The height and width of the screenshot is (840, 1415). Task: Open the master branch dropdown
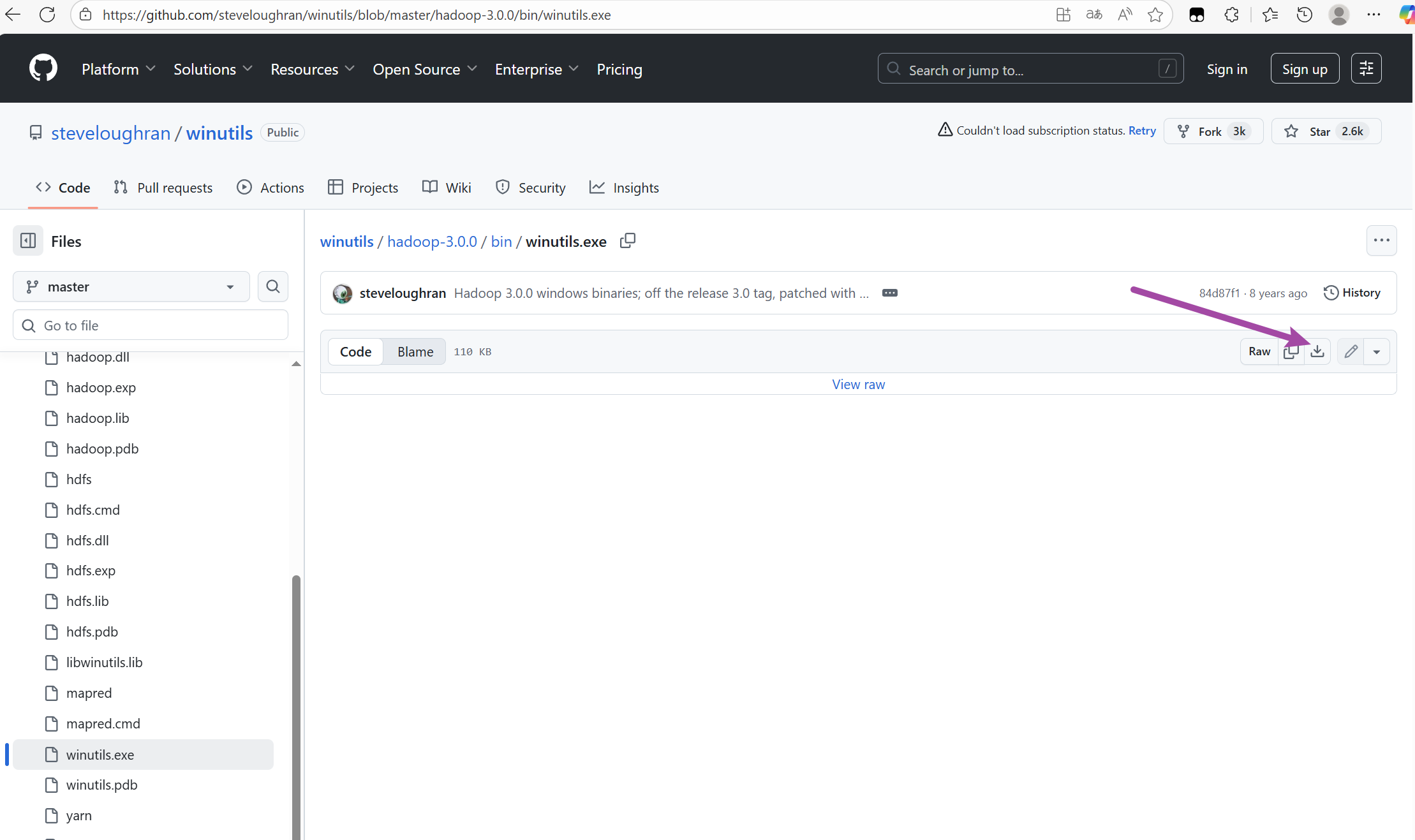pos(131,286)
